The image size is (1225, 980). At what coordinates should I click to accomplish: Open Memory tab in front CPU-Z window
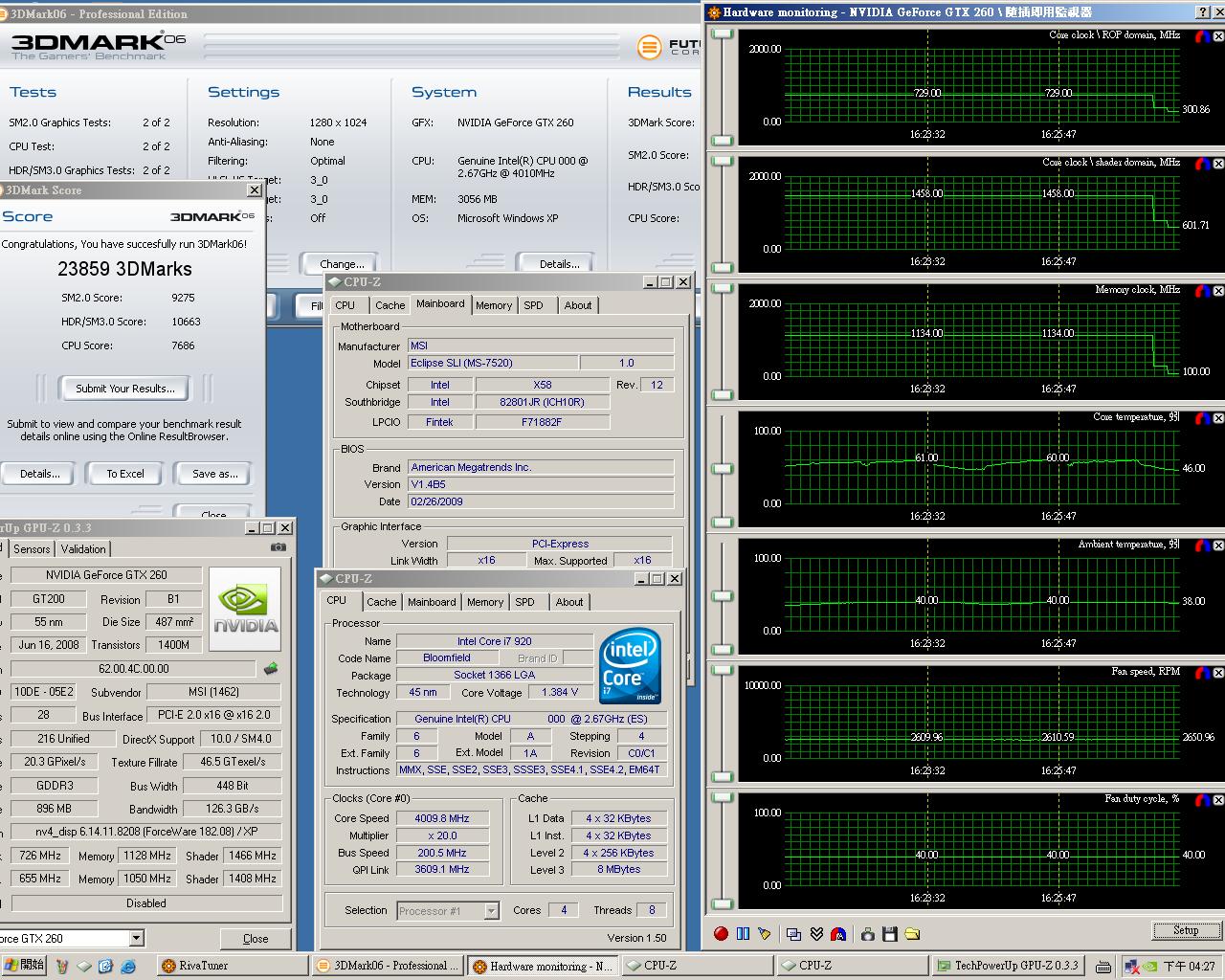(485, 602)
